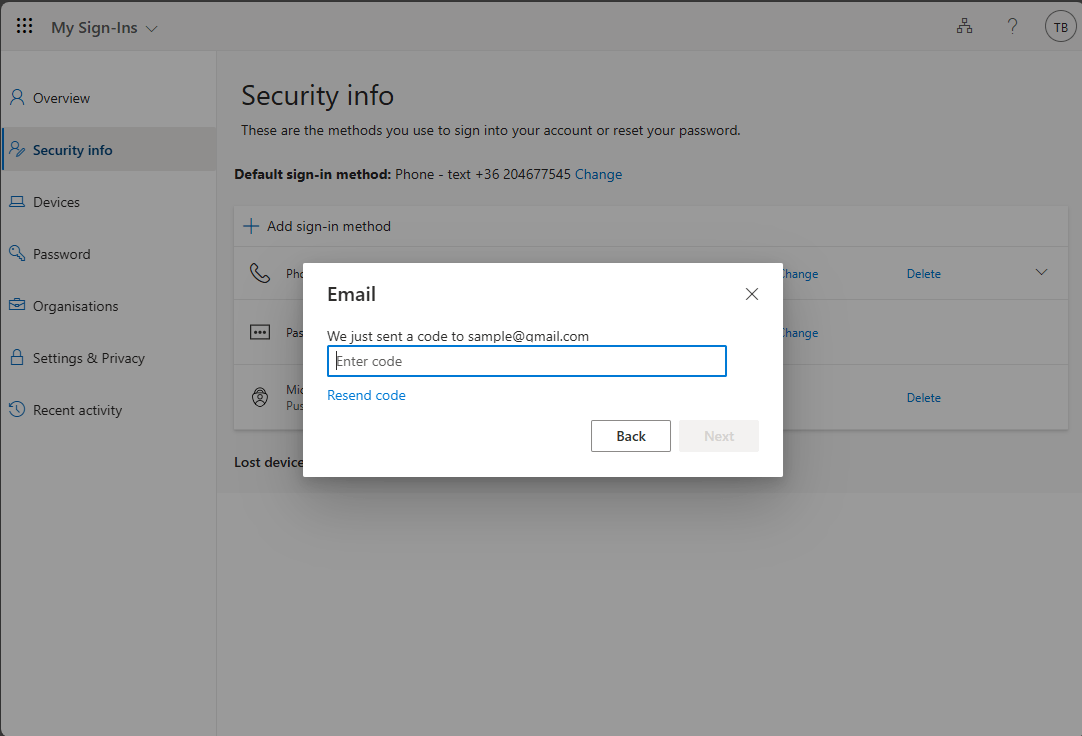1082x736 pixels.
Task: Open Devices in the sidebar
Action: point(56,202)
